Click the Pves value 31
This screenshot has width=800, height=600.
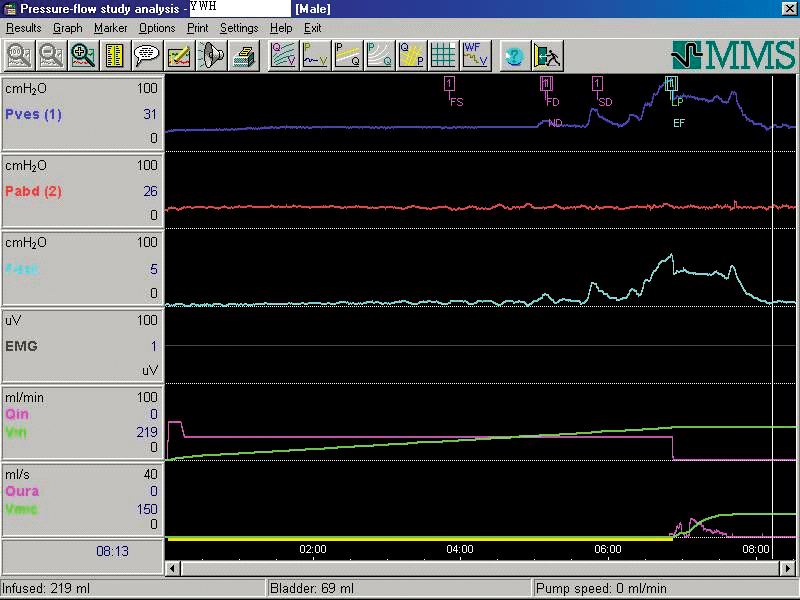[150, 114]
